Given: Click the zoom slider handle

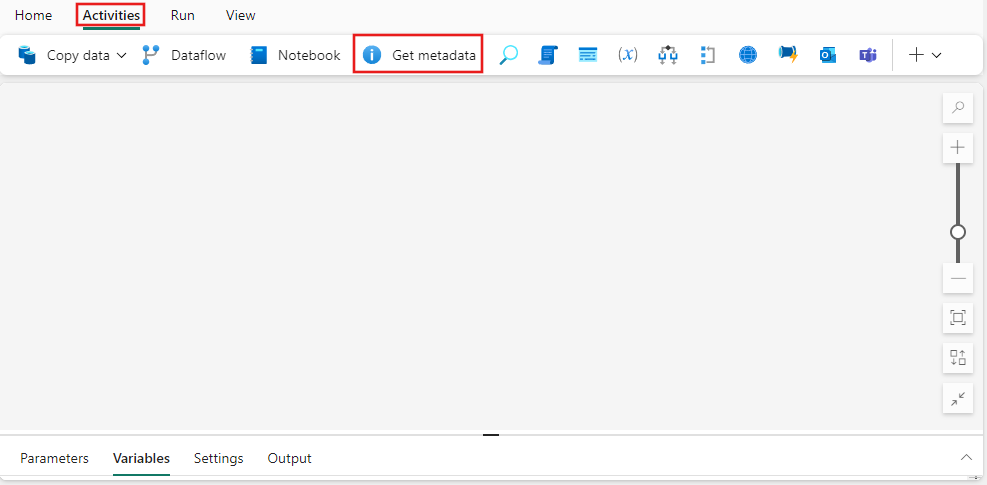Looking at the screenshot, I should coord(958,232).
